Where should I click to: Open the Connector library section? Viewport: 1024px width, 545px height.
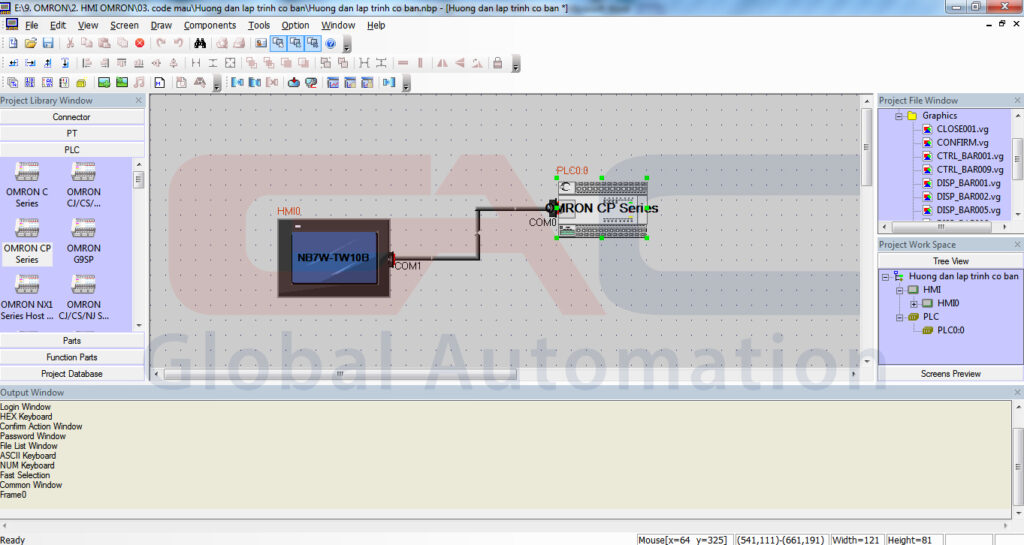tap(72, 117)
